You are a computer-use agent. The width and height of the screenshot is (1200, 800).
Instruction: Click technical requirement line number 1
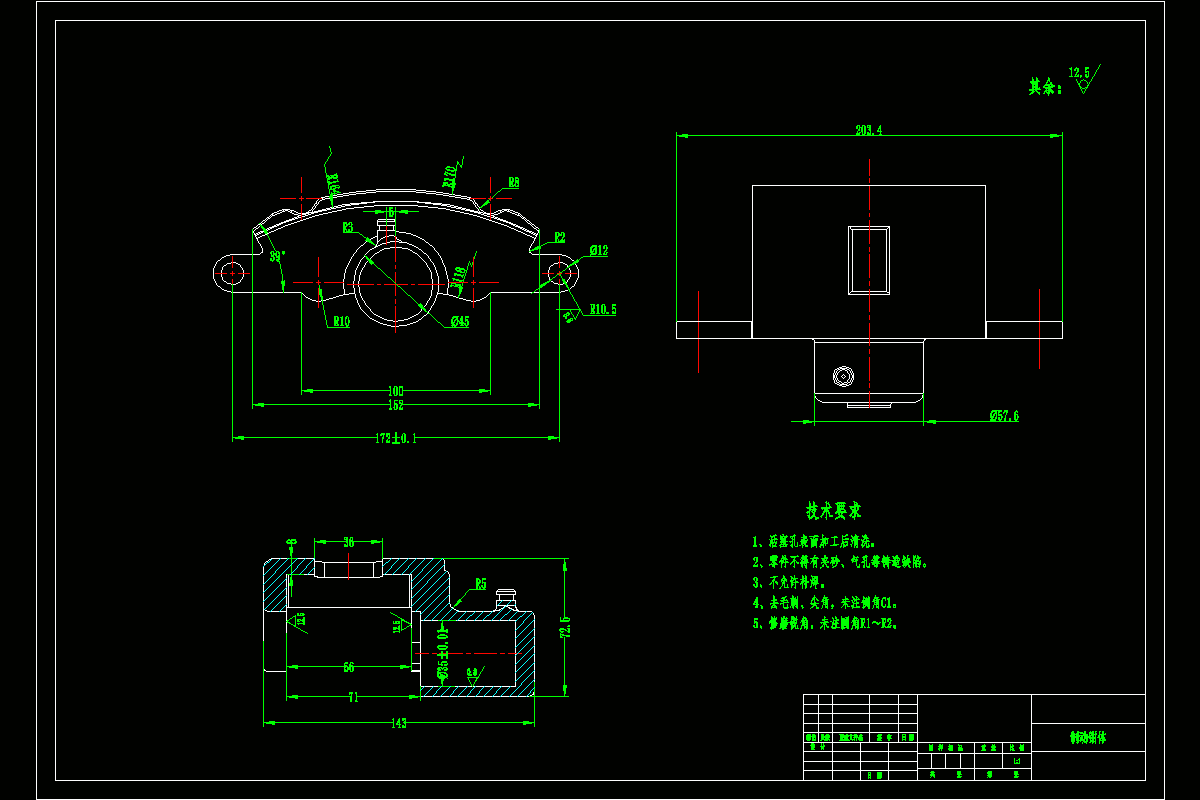click(x=814, y=542)
